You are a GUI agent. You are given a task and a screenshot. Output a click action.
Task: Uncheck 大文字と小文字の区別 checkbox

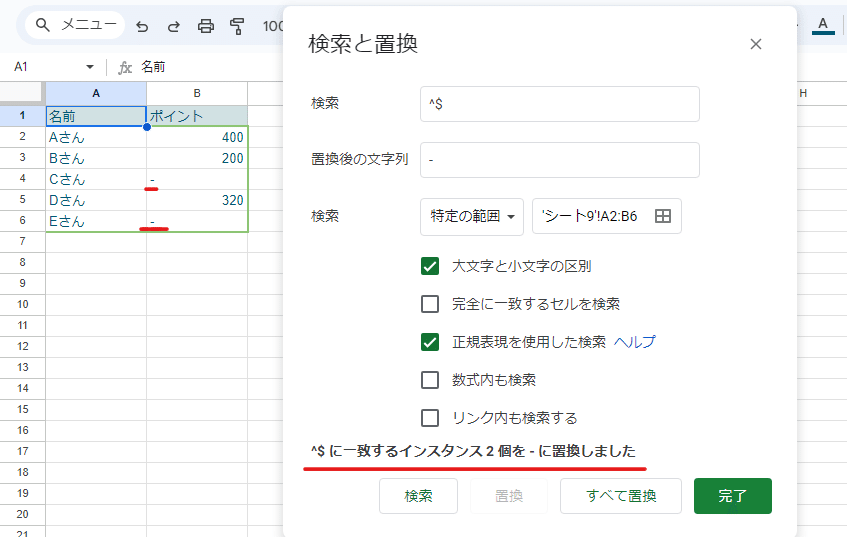click(x=430, y=266)
